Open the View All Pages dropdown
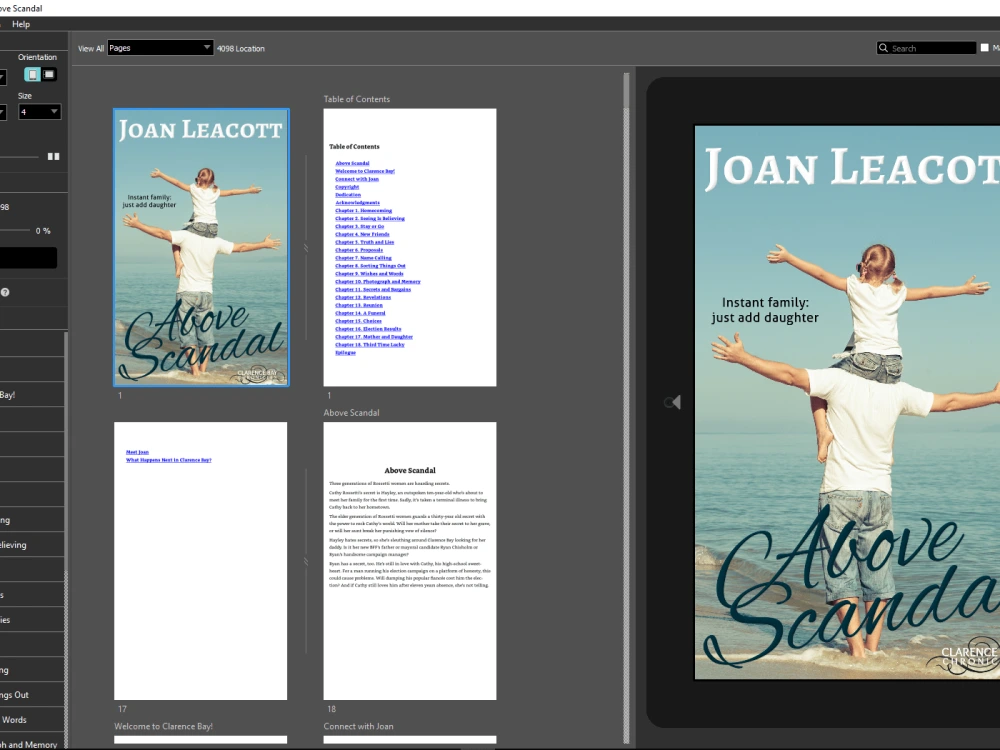This screenshot has height=750, width=1000. [x=160, y=48]
